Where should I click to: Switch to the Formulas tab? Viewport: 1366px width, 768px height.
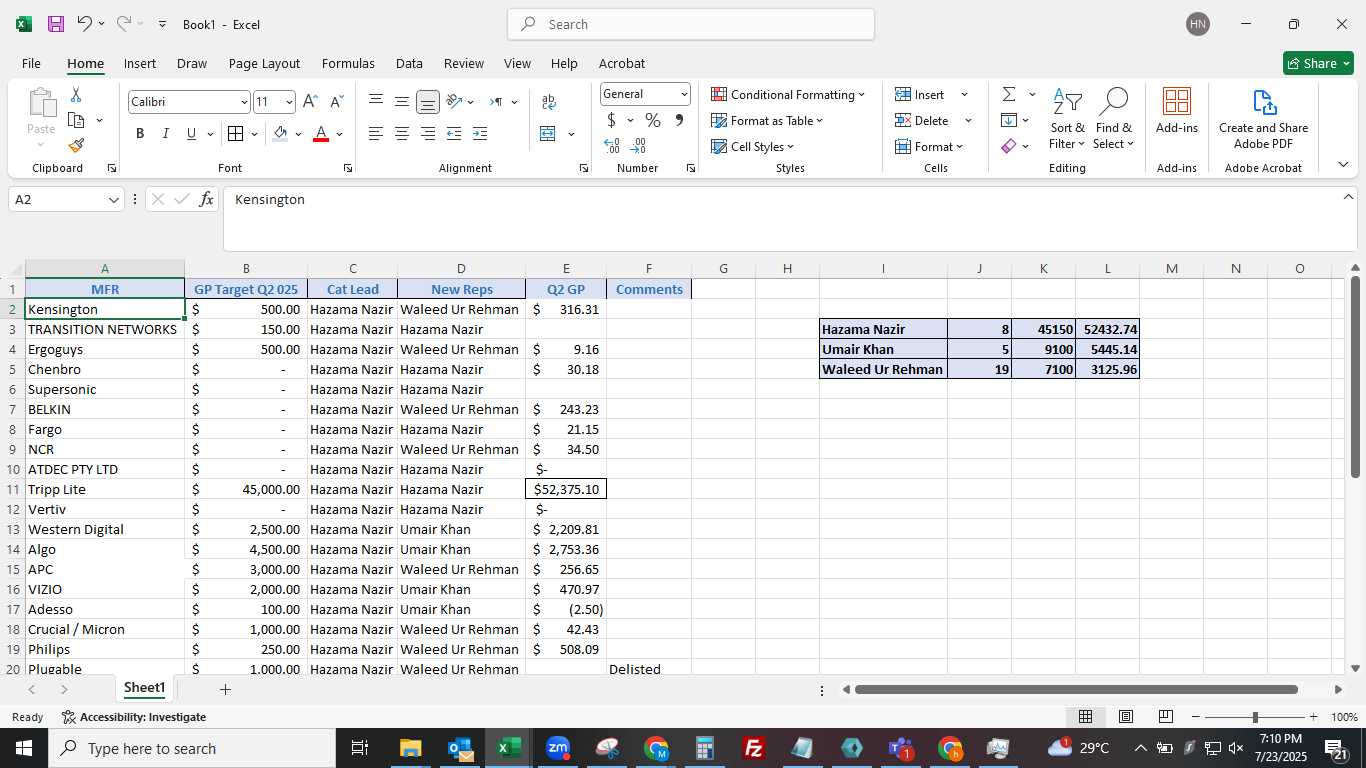click(348, 63)
